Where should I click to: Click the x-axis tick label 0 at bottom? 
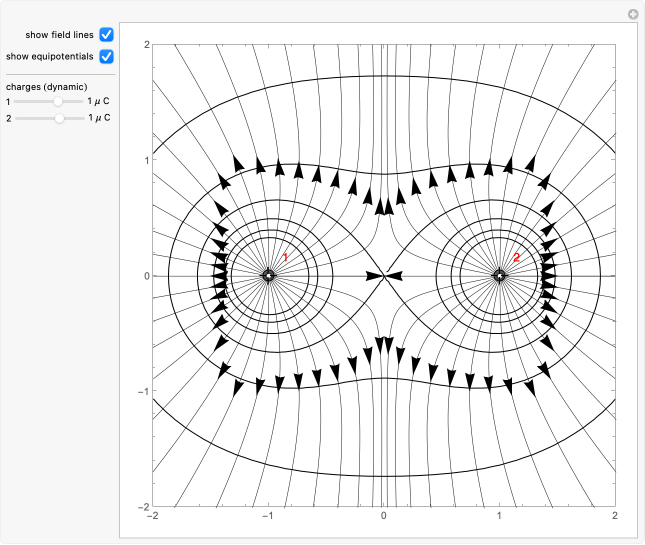click(x=384, y=516)
